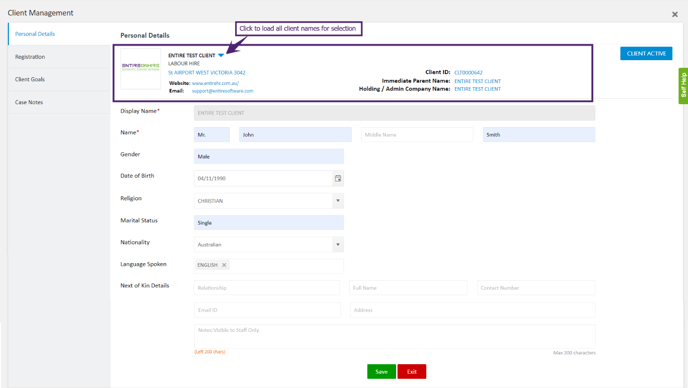Click the Gender field showing Male
Image resolution: width=688 pixels, height=388 pixels.
pyautogui.click(x=269, y=156)
